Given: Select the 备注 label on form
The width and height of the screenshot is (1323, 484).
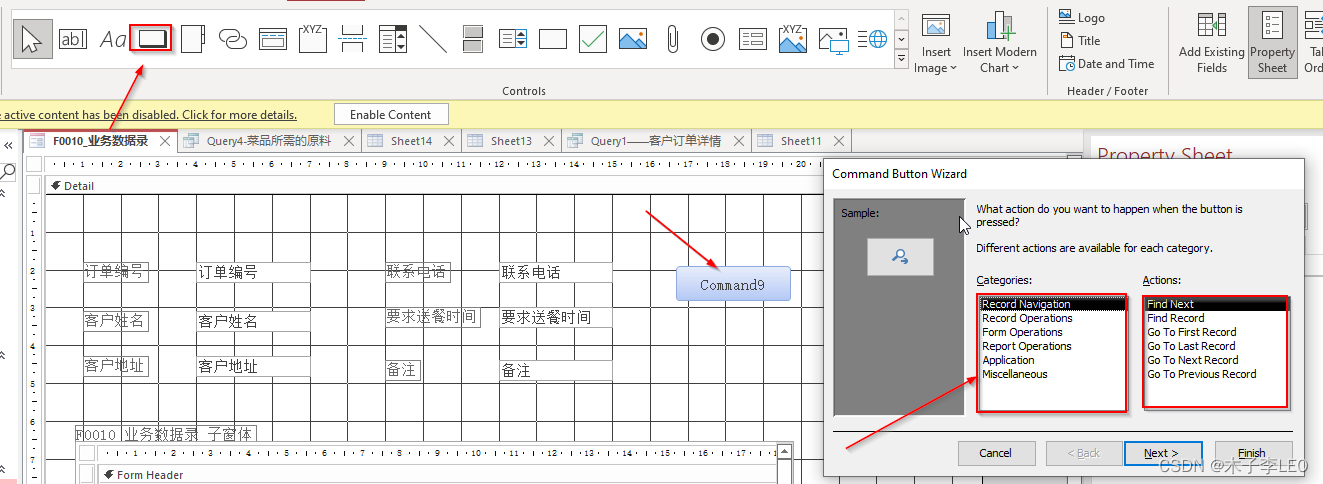Looking at the screenshot, I should (x=403, y=370).
